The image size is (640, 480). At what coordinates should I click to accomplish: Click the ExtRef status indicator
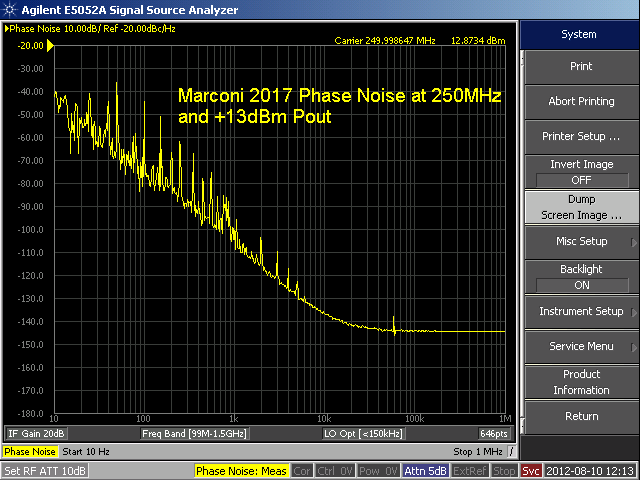(469, 471)
